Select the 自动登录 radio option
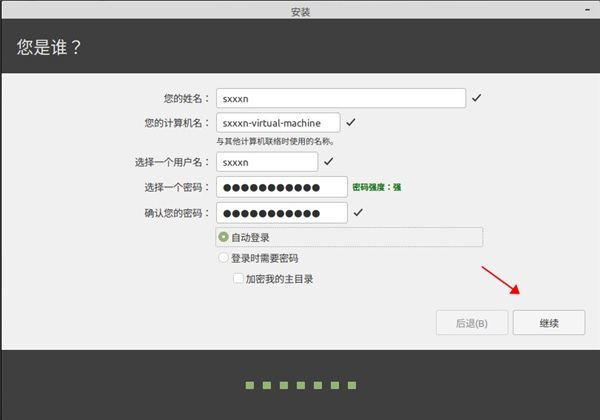The width and height of the screenshot is (600, 420). point(224,237)
